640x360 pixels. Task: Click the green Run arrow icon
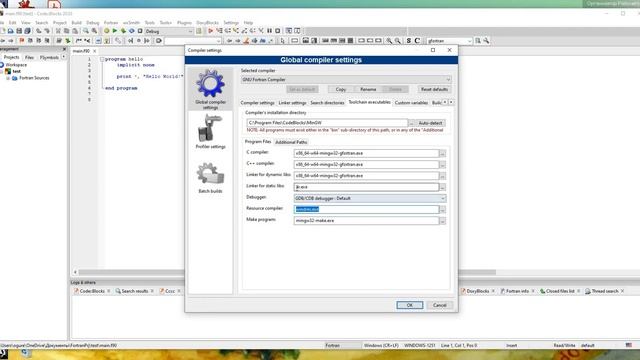pos(115,31)
